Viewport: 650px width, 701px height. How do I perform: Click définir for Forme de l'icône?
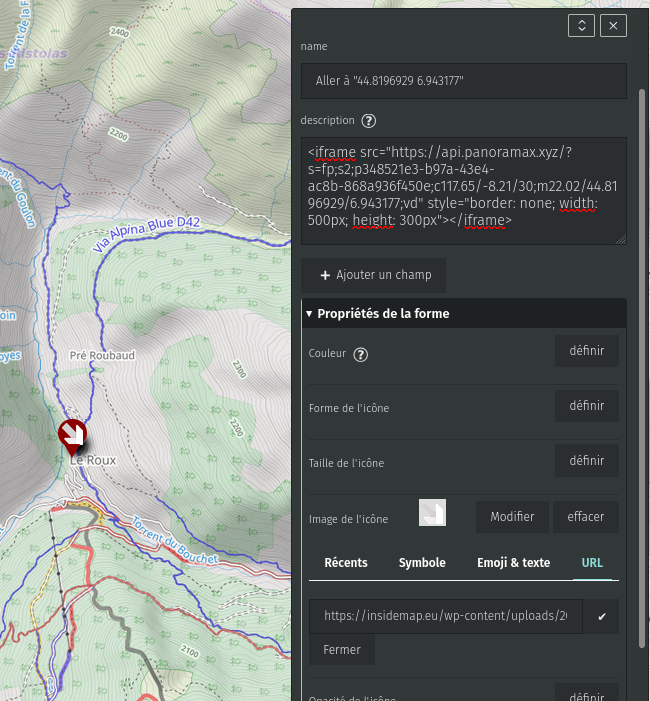coord(587,406)
